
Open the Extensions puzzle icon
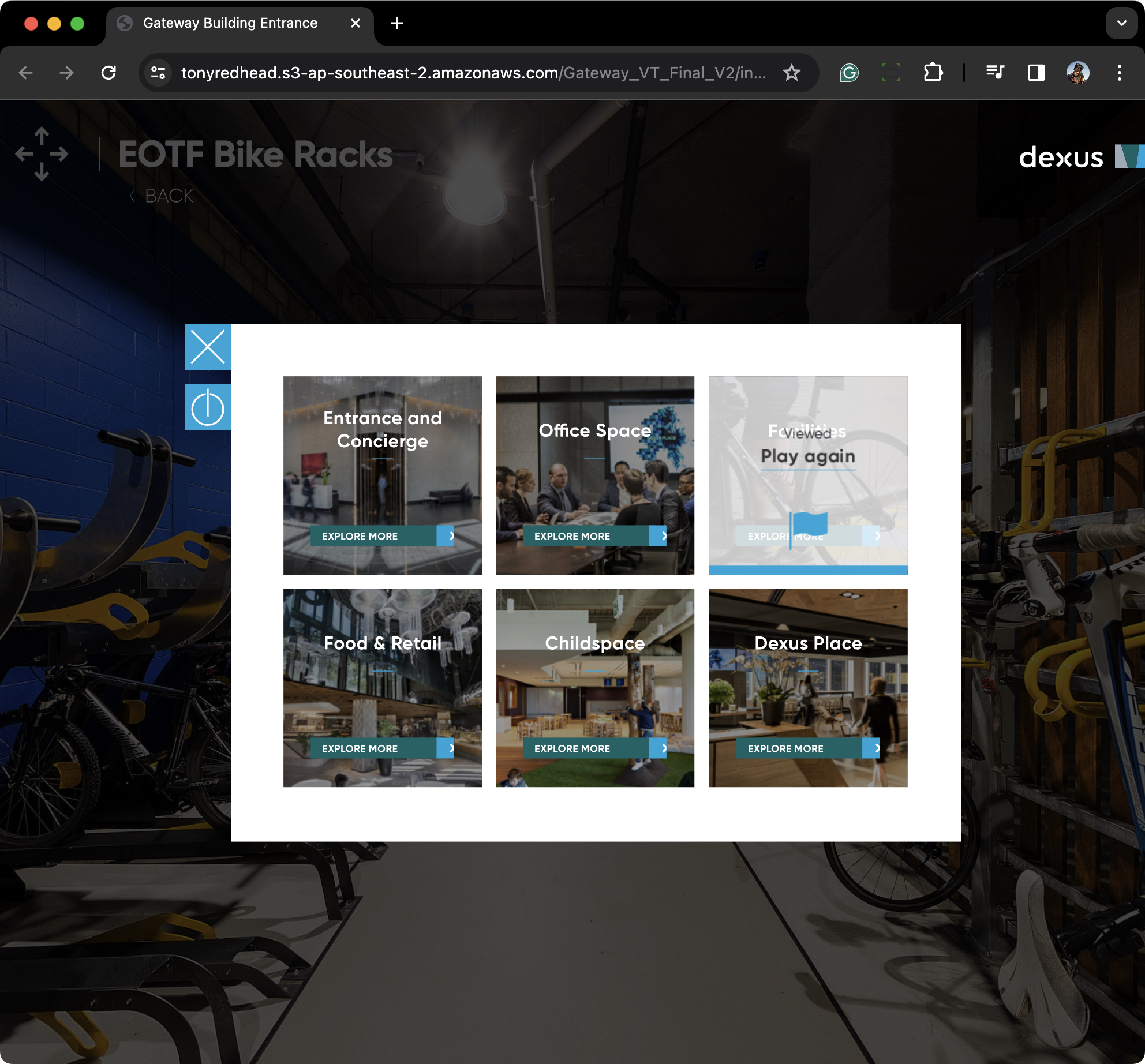tap(933, 73)
